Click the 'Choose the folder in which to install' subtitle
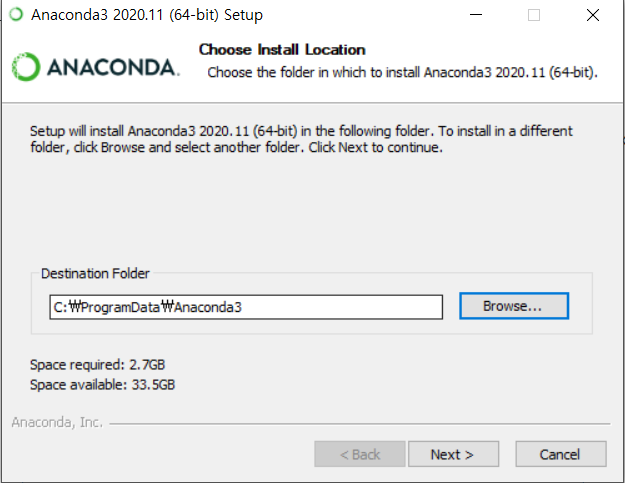Image resolution: width=625 pixels, height=483 pixels. [402, 73]
